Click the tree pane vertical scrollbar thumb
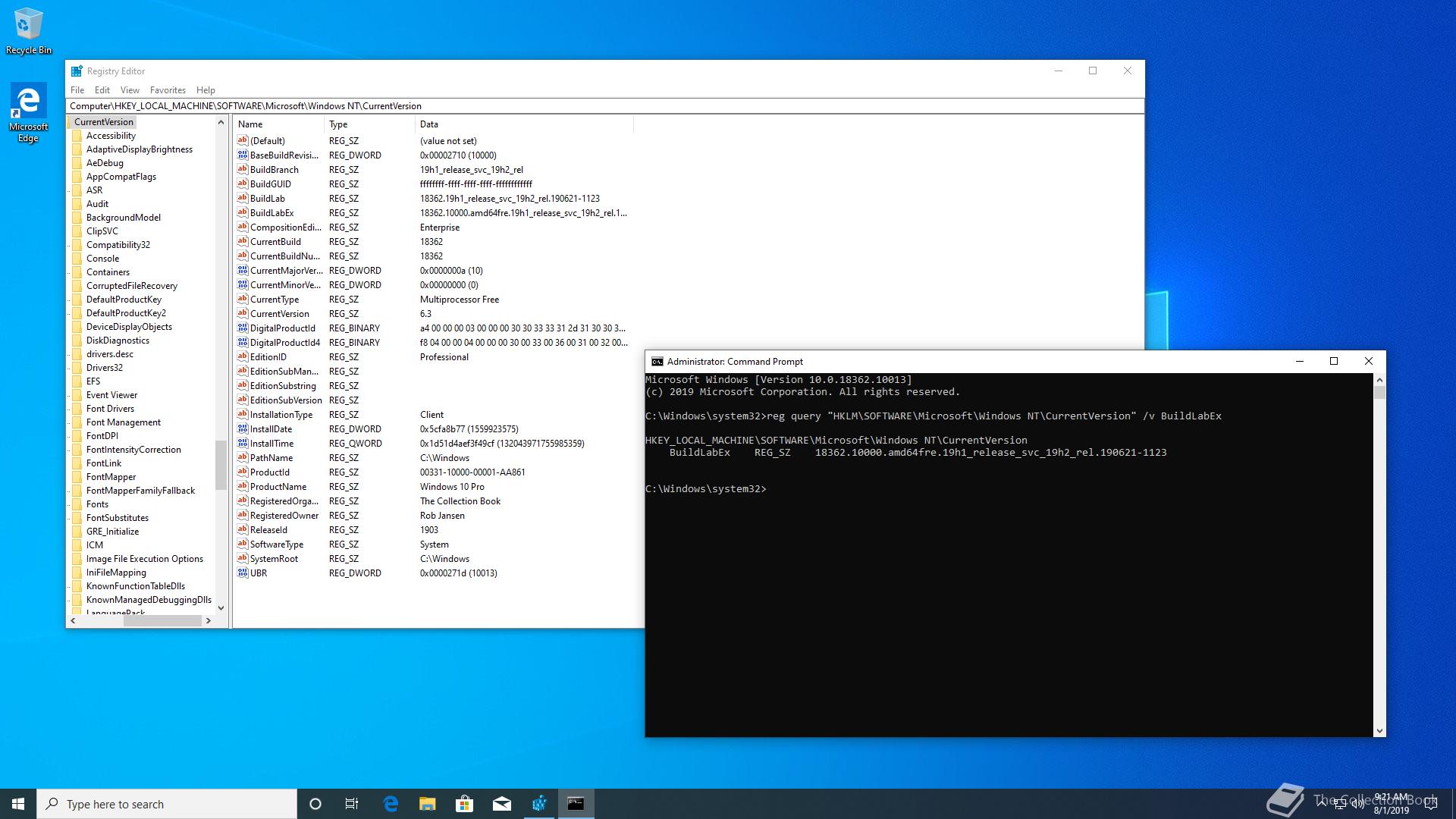This screenshot has width=1456, height=819. [221, 465]
